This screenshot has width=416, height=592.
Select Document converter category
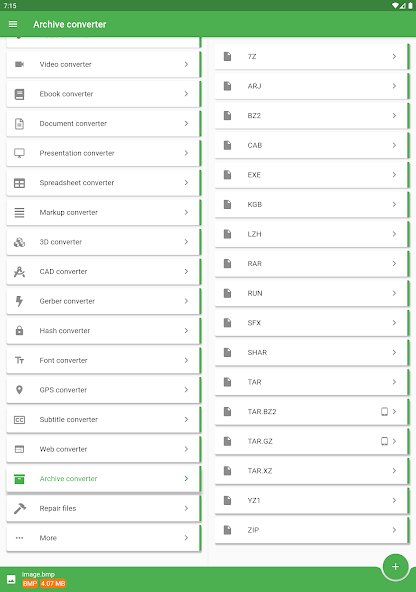[x=103, y=123]
